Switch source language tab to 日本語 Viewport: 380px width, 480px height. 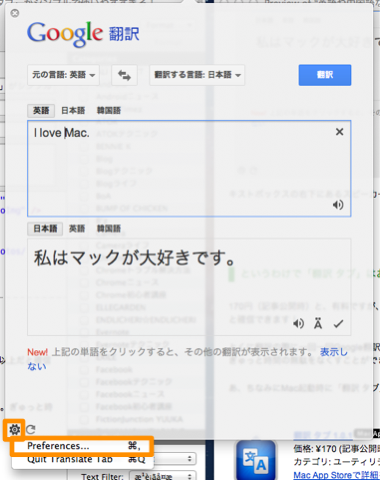[73, 111]
